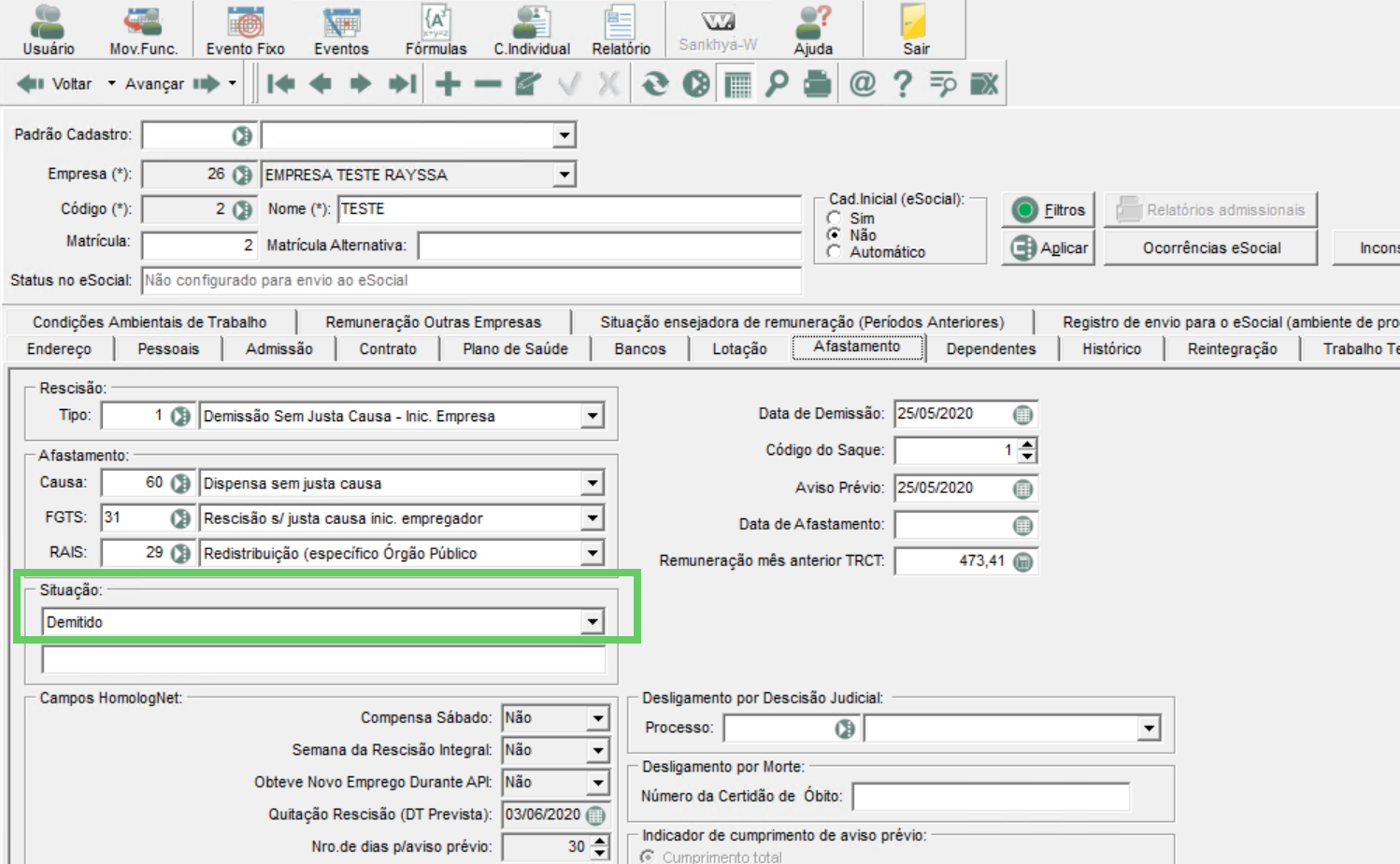Viewport: 1400px width, 864px height.
Task: Click the Matrícula Alternativa field
Action: pyautogui.click(x=609, y=246)
